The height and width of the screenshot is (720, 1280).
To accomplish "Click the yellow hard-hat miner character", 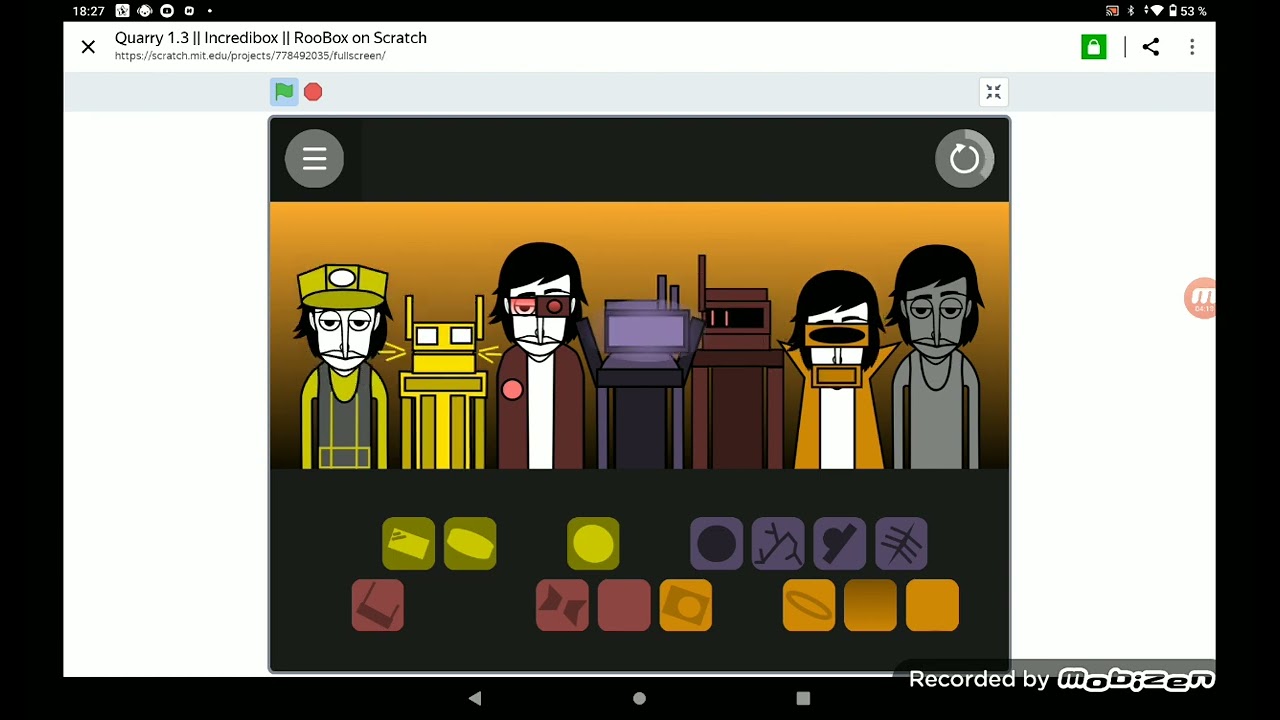I will [343, 367].
